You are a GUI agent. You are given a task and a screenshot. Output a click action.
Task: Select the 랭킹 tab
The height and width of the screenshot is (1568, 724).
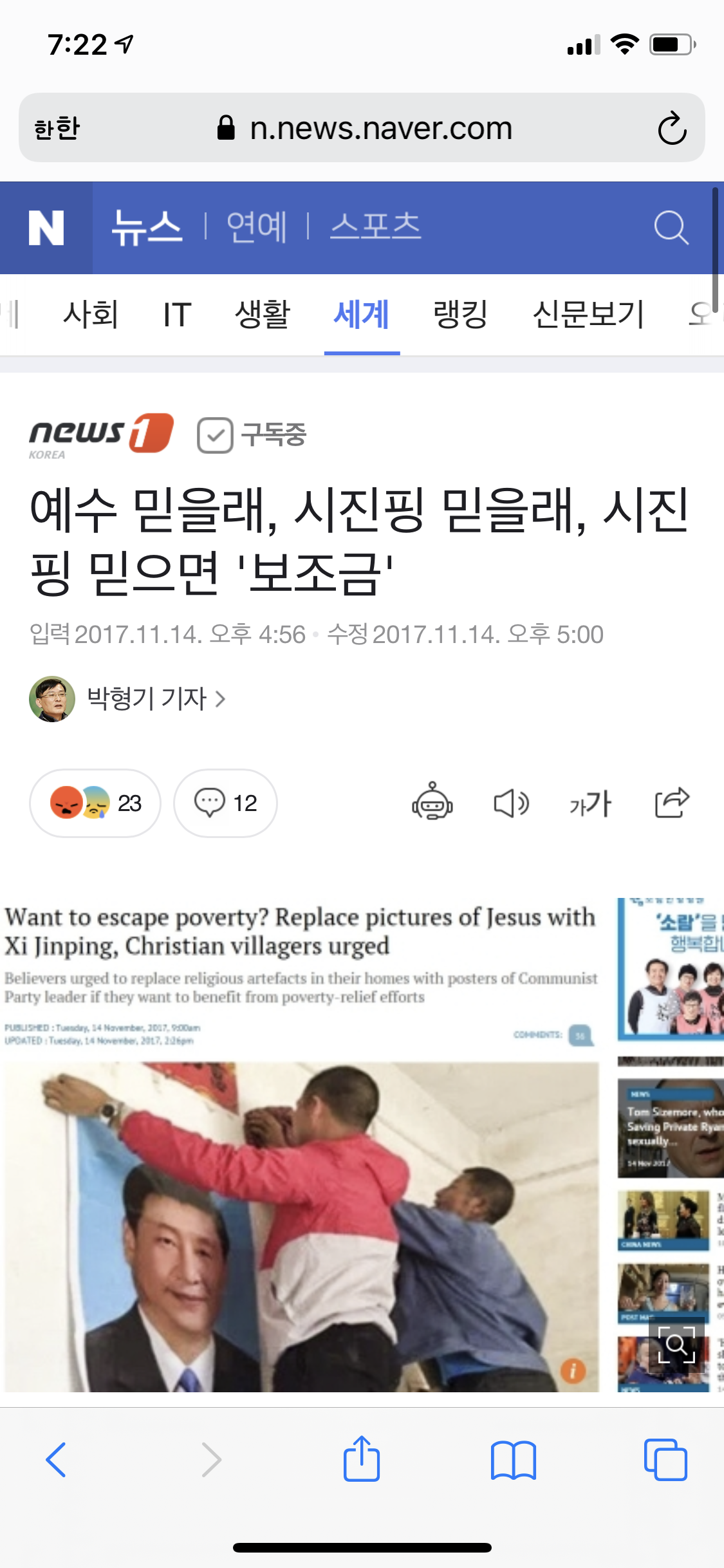click(461, 315)
